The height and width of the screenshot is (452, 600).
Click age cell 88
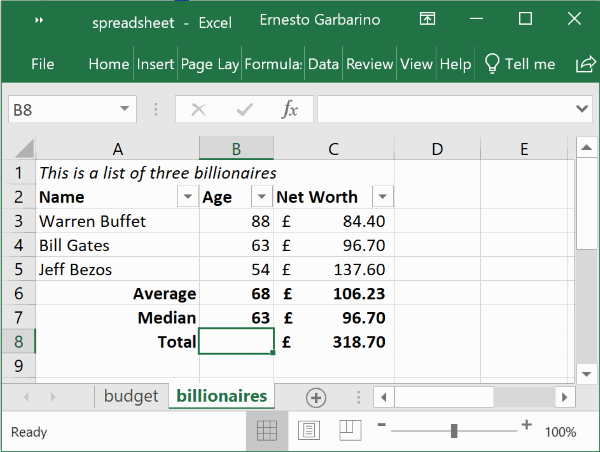tap(236, 221)
